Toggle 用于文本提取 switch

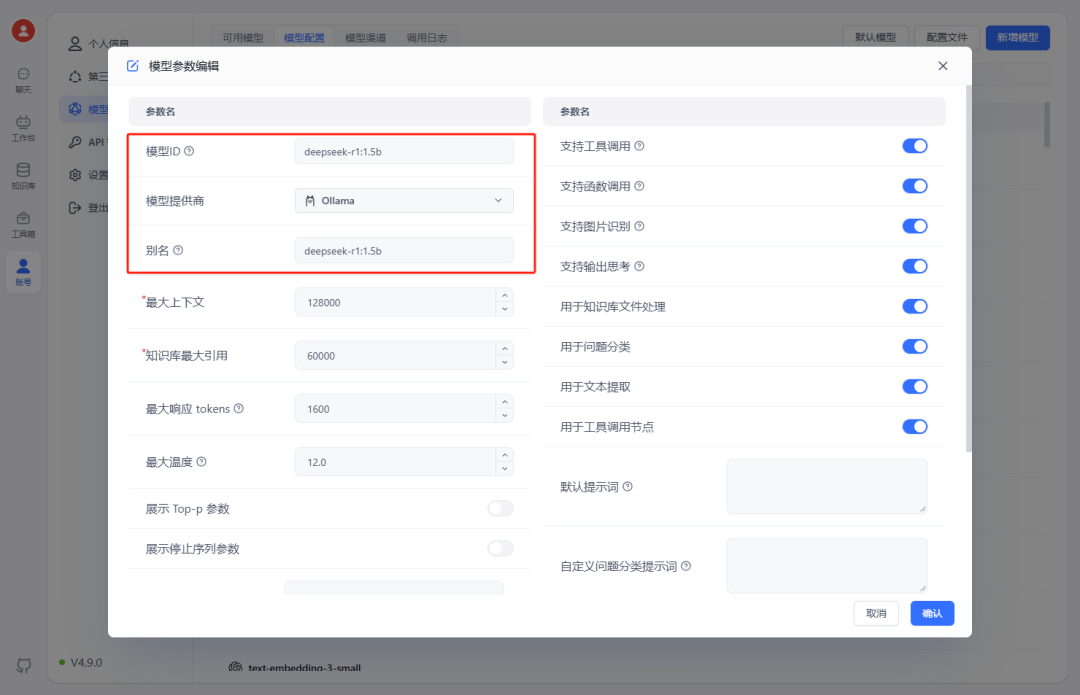pos(915,386)
